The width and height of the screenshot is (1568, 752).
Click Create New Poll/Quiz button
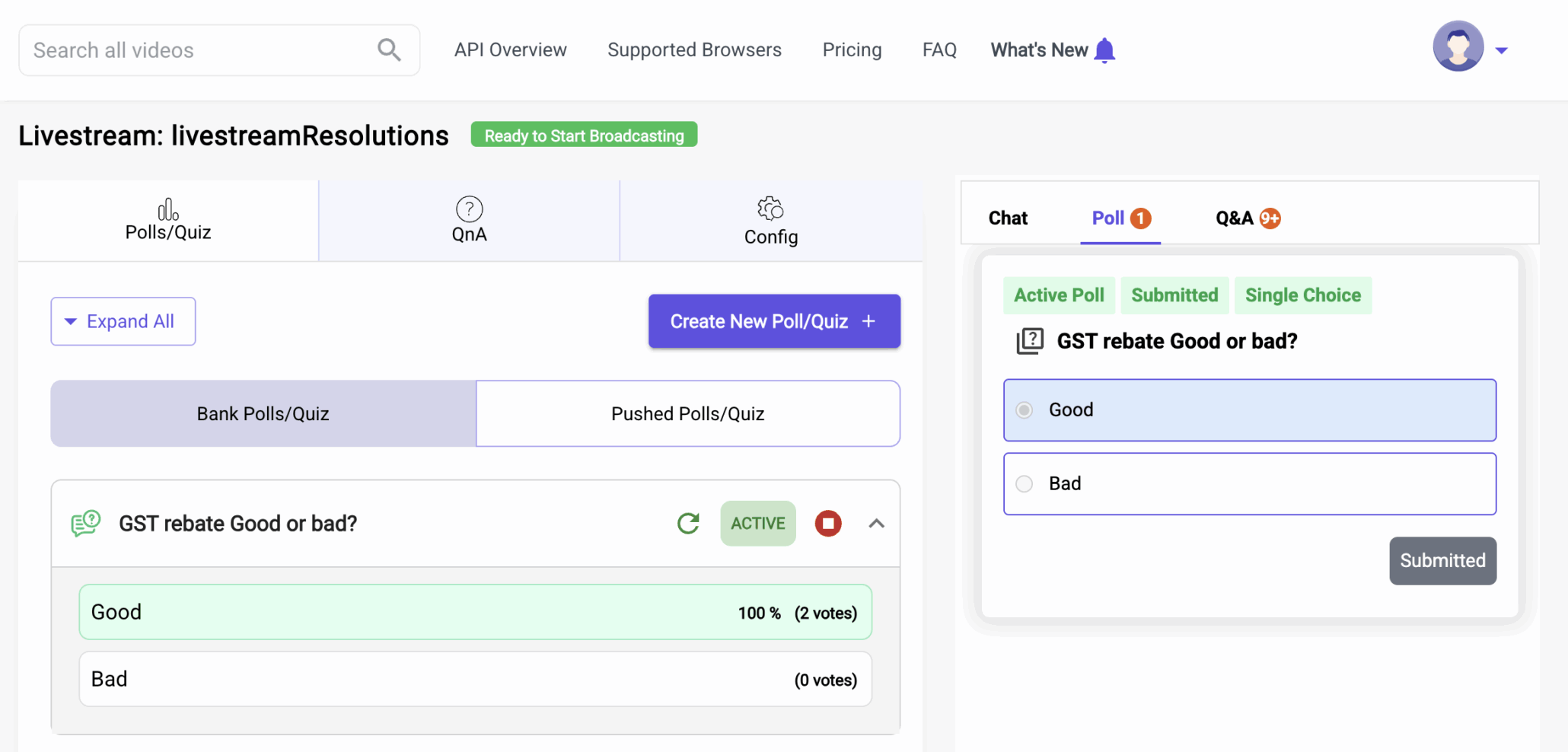click(x=774, y=321)
